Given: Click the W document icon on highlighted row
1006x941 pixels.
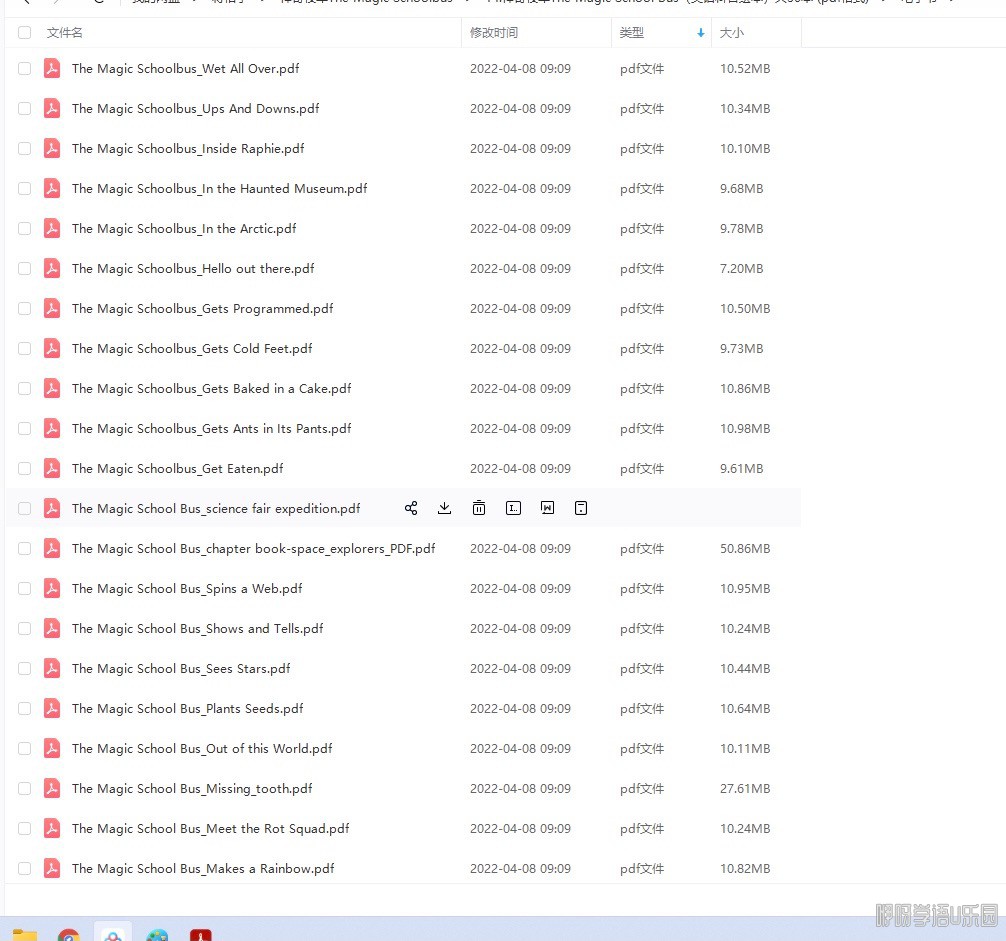Looking at the screenshot, I should point(547,508).
